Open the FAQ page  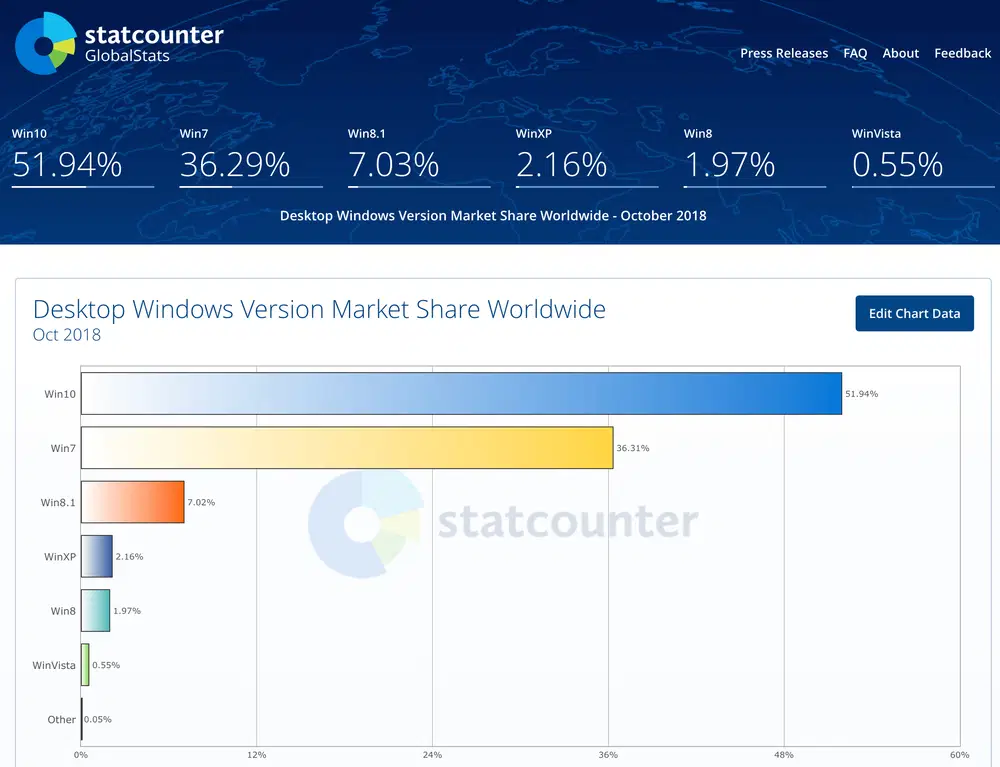click(x=855, y=53)
